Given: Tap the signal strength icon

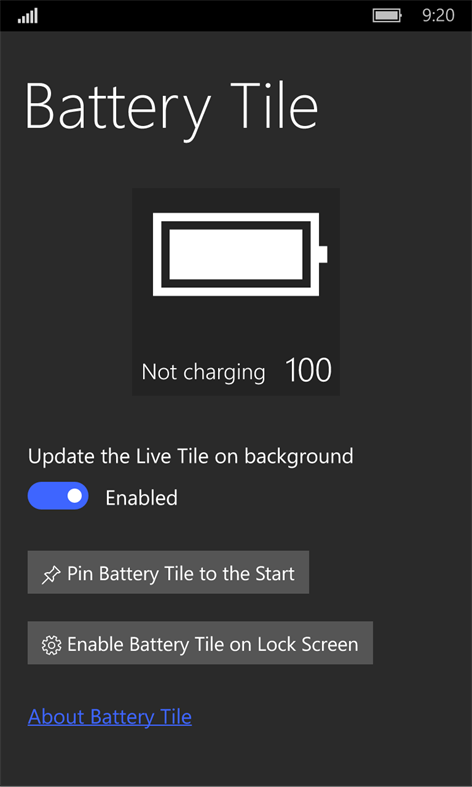Looking at the screenshot, I should pyautogui.click(x=28, y=16).
